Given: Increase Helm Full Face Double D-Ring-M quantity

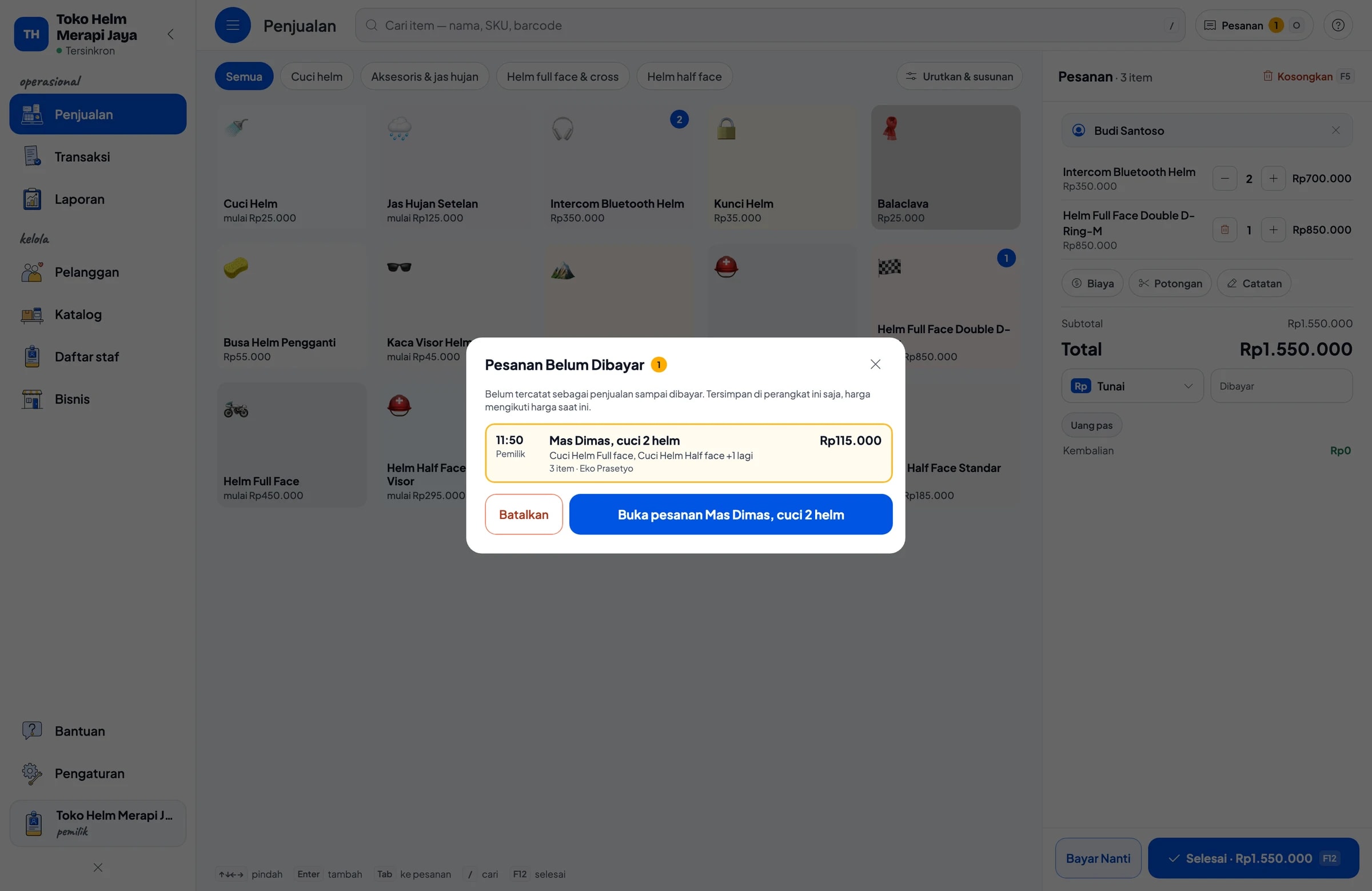Looking at the screenshot, I should [1273, 230].
